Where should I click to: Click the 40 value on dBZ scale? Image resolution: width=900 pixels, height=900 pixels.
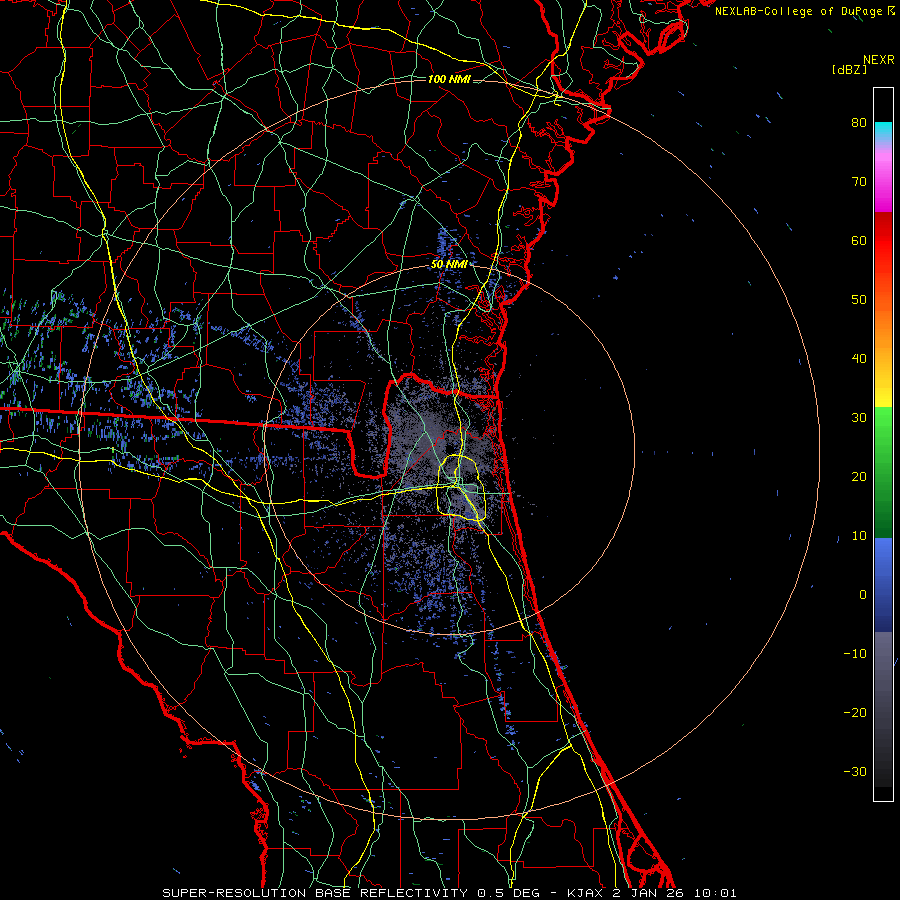(859, 359)
